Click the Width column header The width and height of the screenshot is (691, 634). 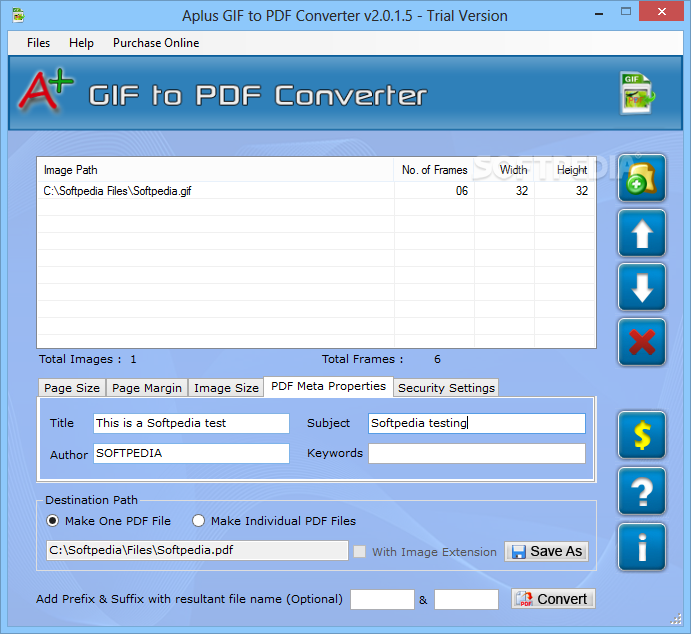[504, 170]
